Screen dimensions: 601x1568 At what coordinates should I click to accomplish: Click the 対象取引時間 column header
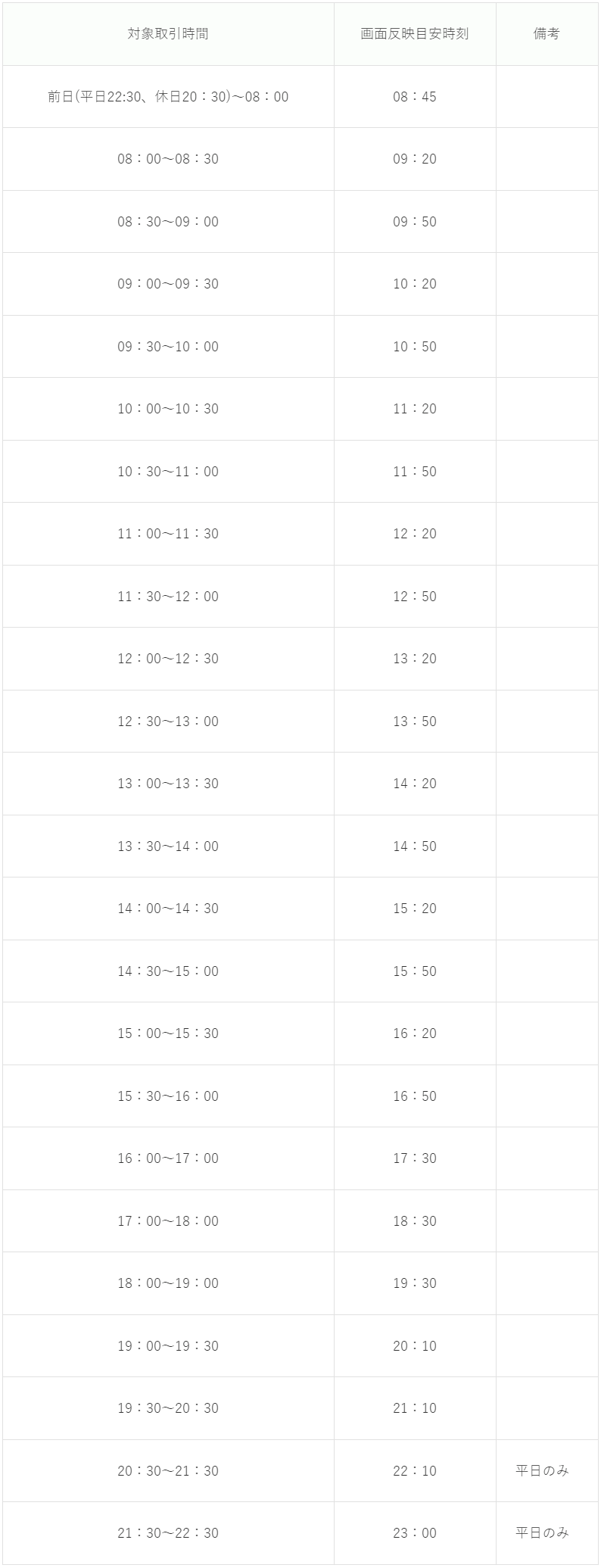168,34
